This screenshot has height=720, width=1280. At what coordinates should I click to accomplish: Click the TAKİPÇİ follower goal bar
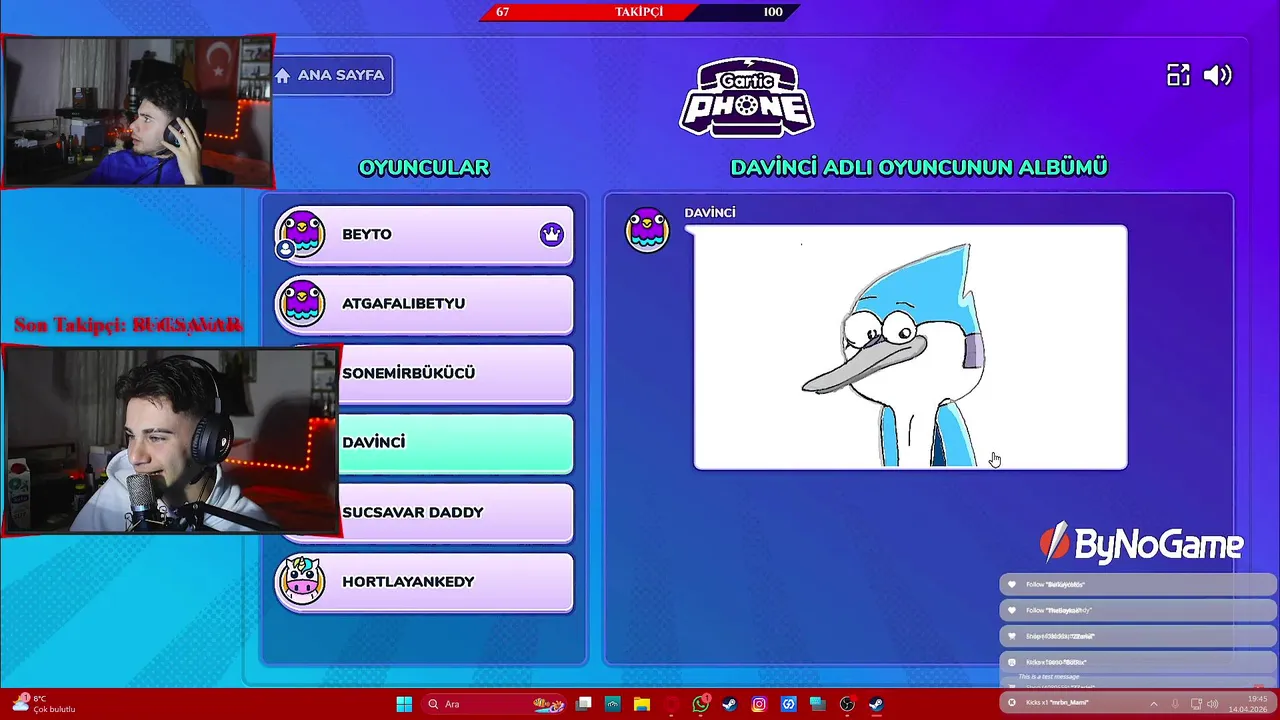coord(639,12)
